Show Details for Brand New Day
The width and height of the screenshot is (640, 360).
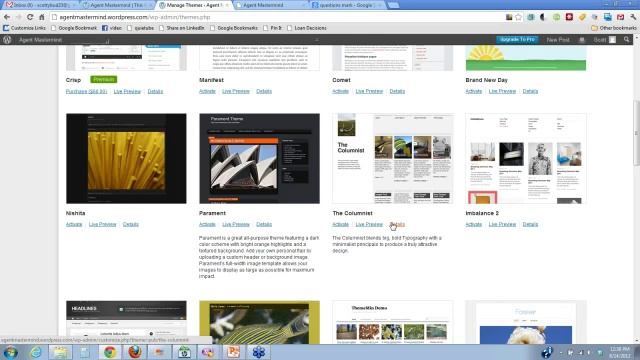[530, 91]
